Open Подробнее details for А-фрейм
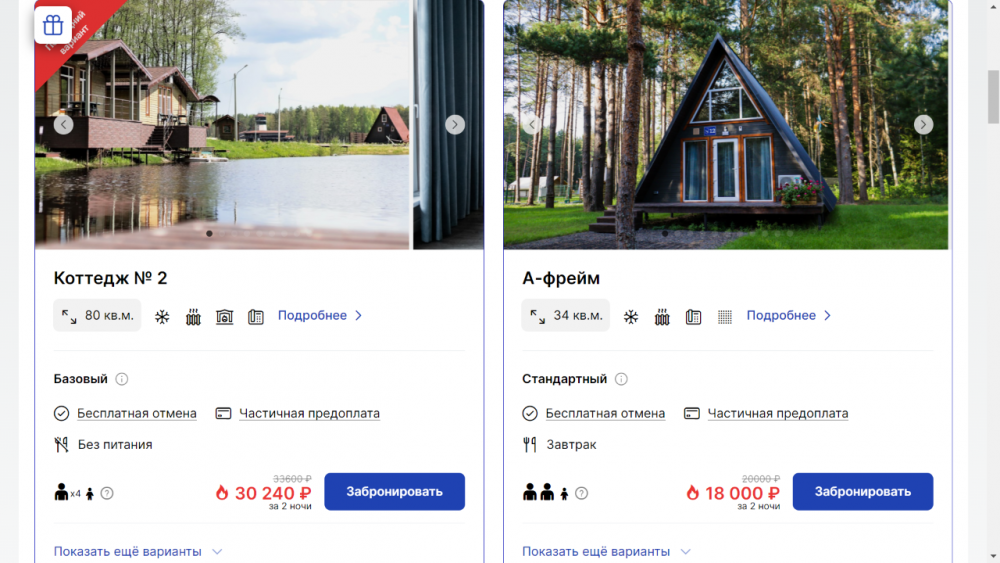Image resolution: width=1000 pixels, height=563 pixels. (x=788, y=316)
